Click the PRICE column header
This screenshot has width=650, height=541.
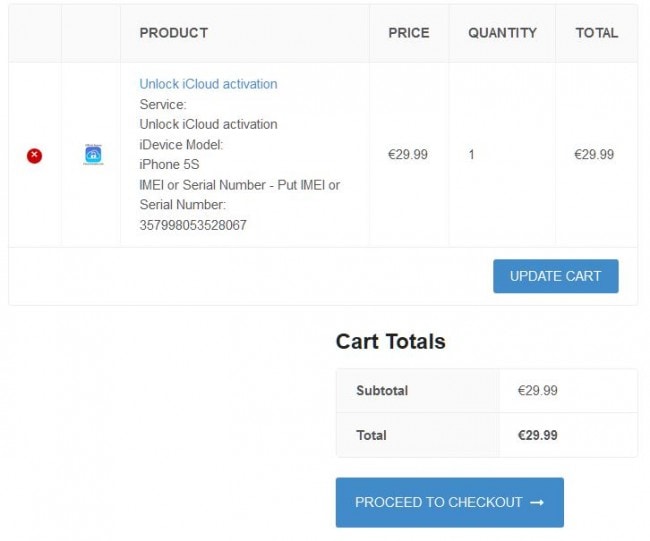tap(409, 33)
